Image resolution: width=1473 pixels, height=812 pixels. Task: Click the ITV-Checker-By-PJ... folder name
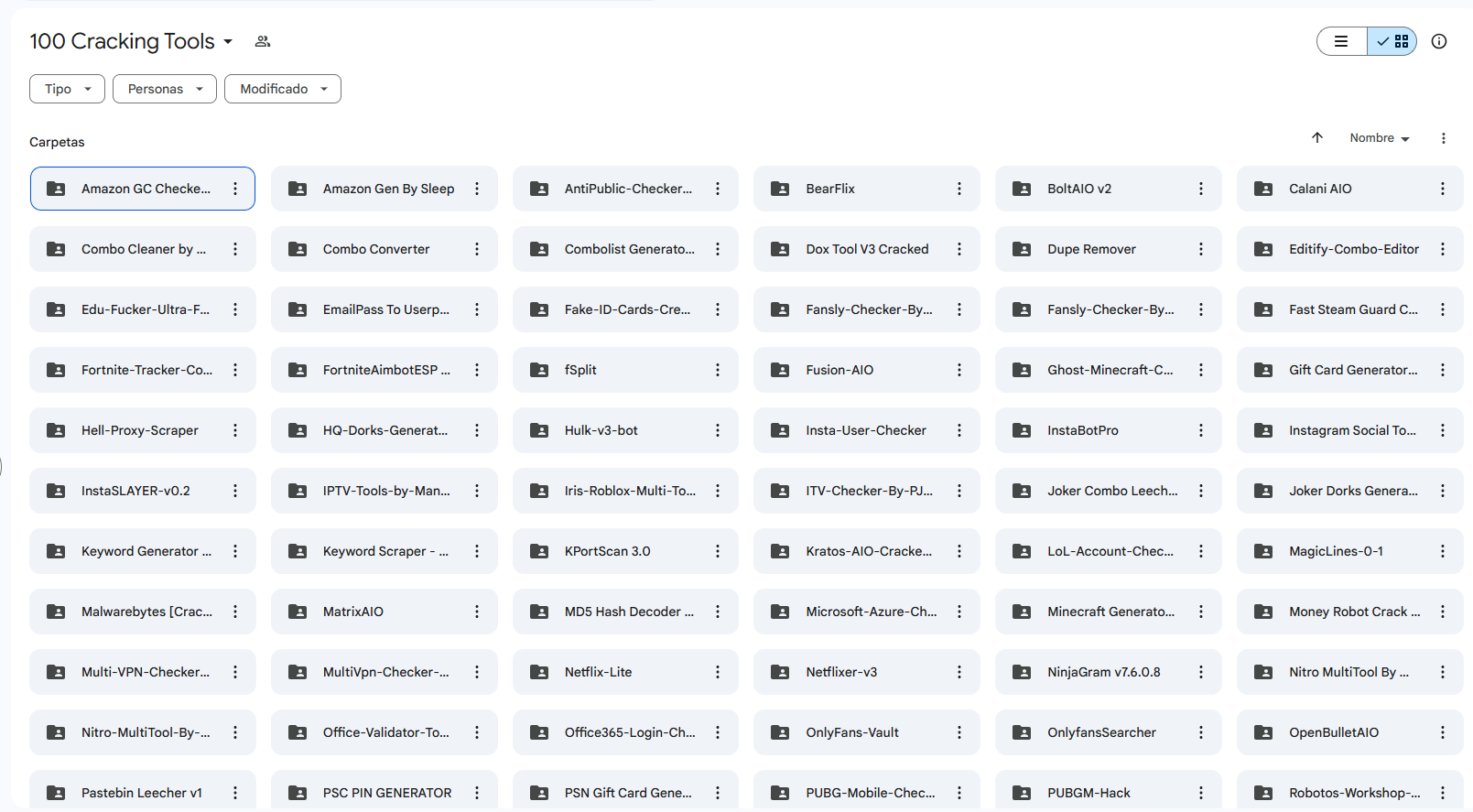pos(870,491)
